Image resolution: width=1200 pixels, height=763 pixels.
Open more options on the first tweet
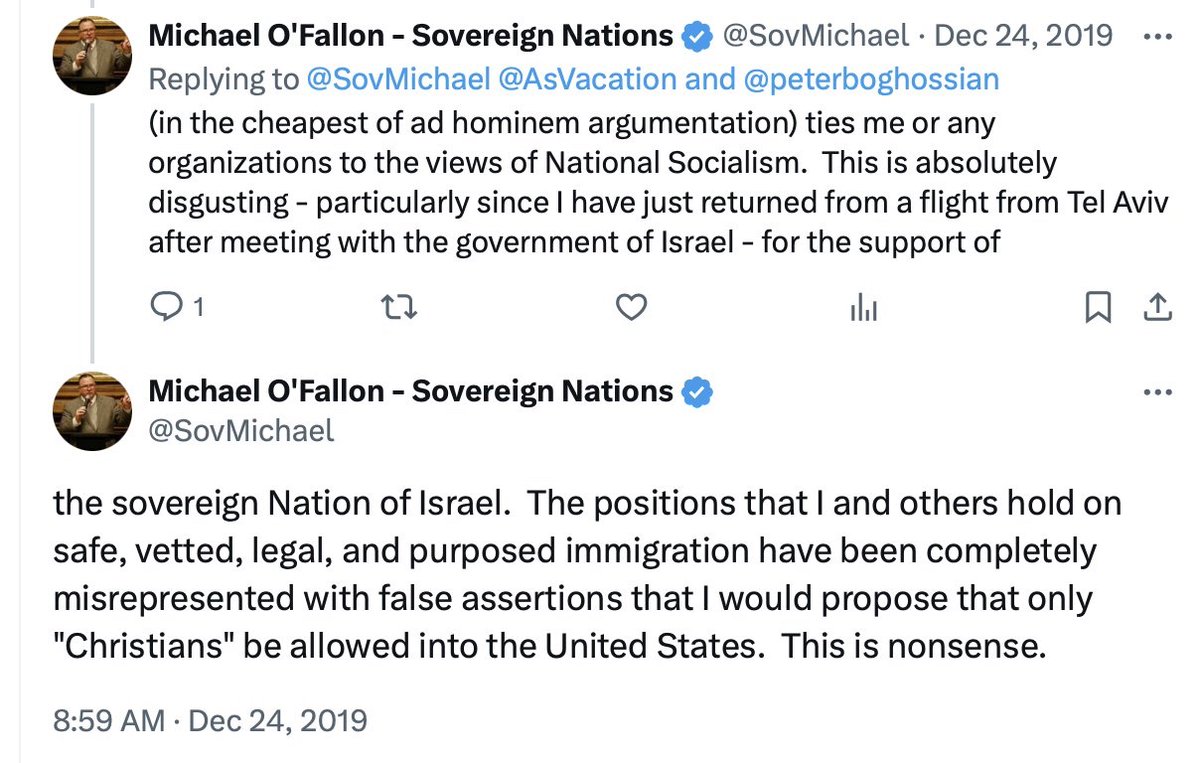click(1156, 36)
